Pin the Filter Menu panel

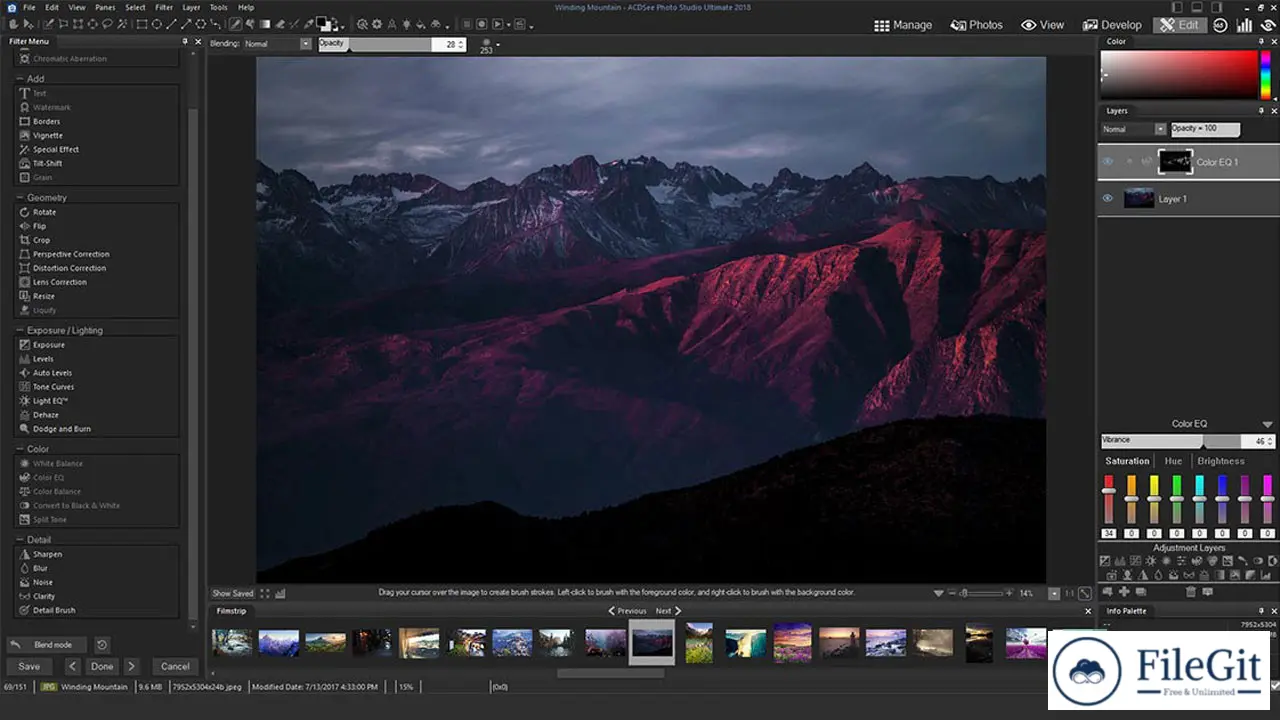[x=185, y=41]
